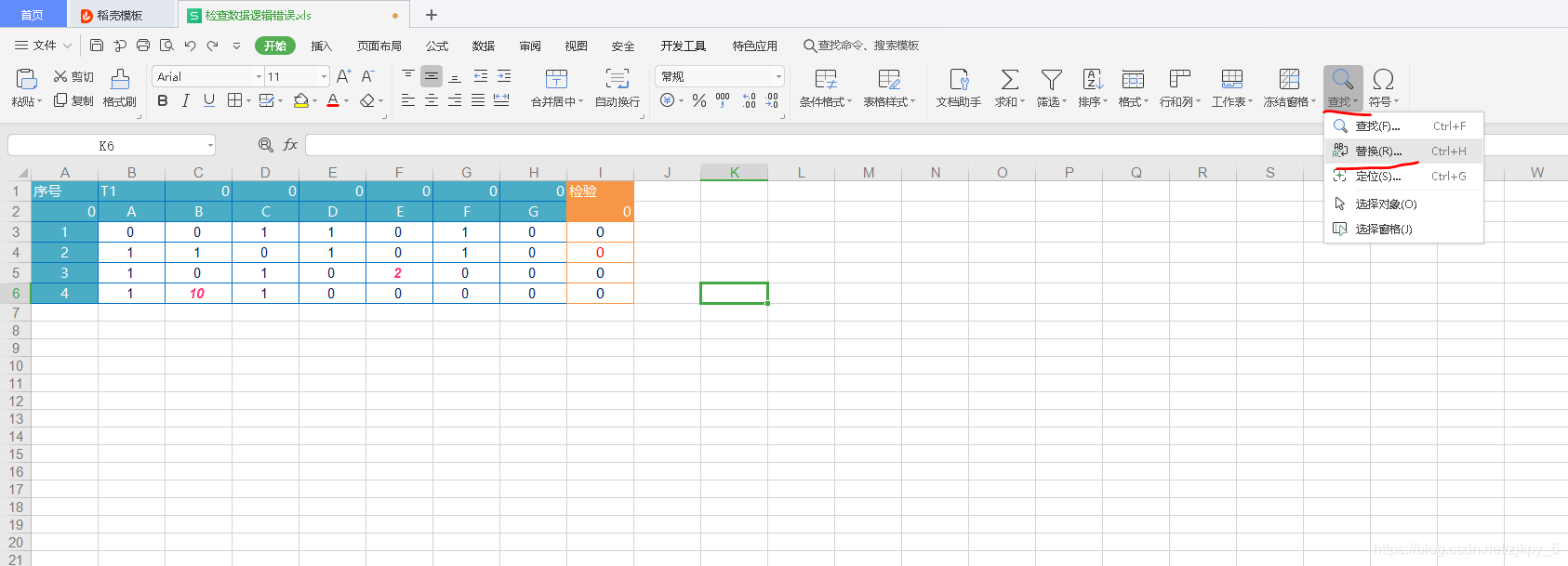Increase indent of cell contents
The width and height of the screenshot is (1568, 566).
[504, 76]
